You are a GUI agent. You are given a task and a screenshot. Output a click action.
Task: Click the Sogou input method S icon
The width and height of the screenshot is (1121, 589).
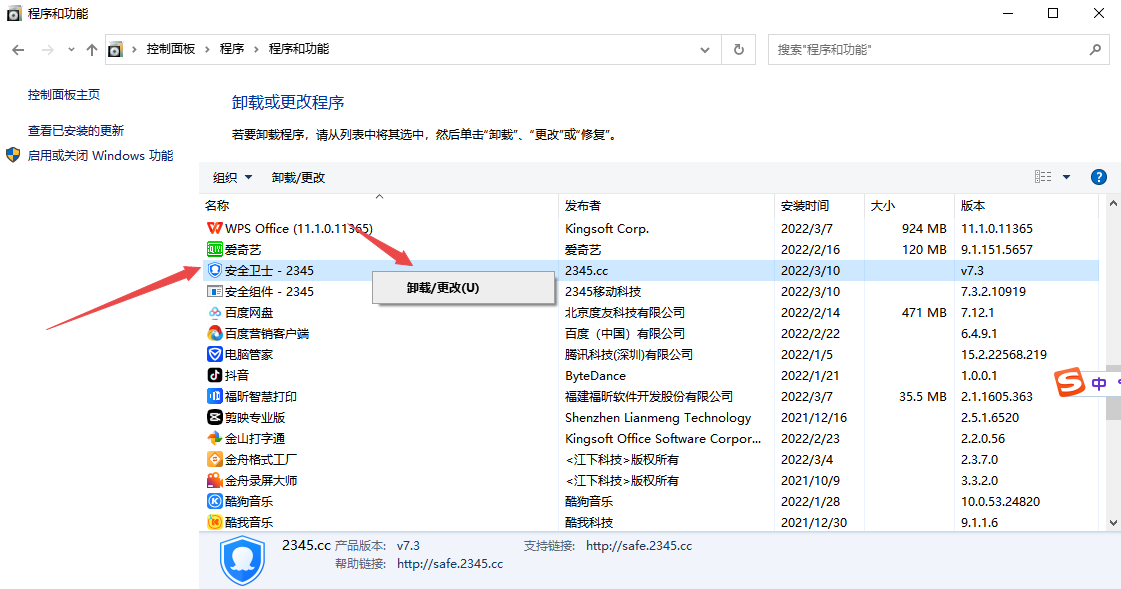[1071, 383]
